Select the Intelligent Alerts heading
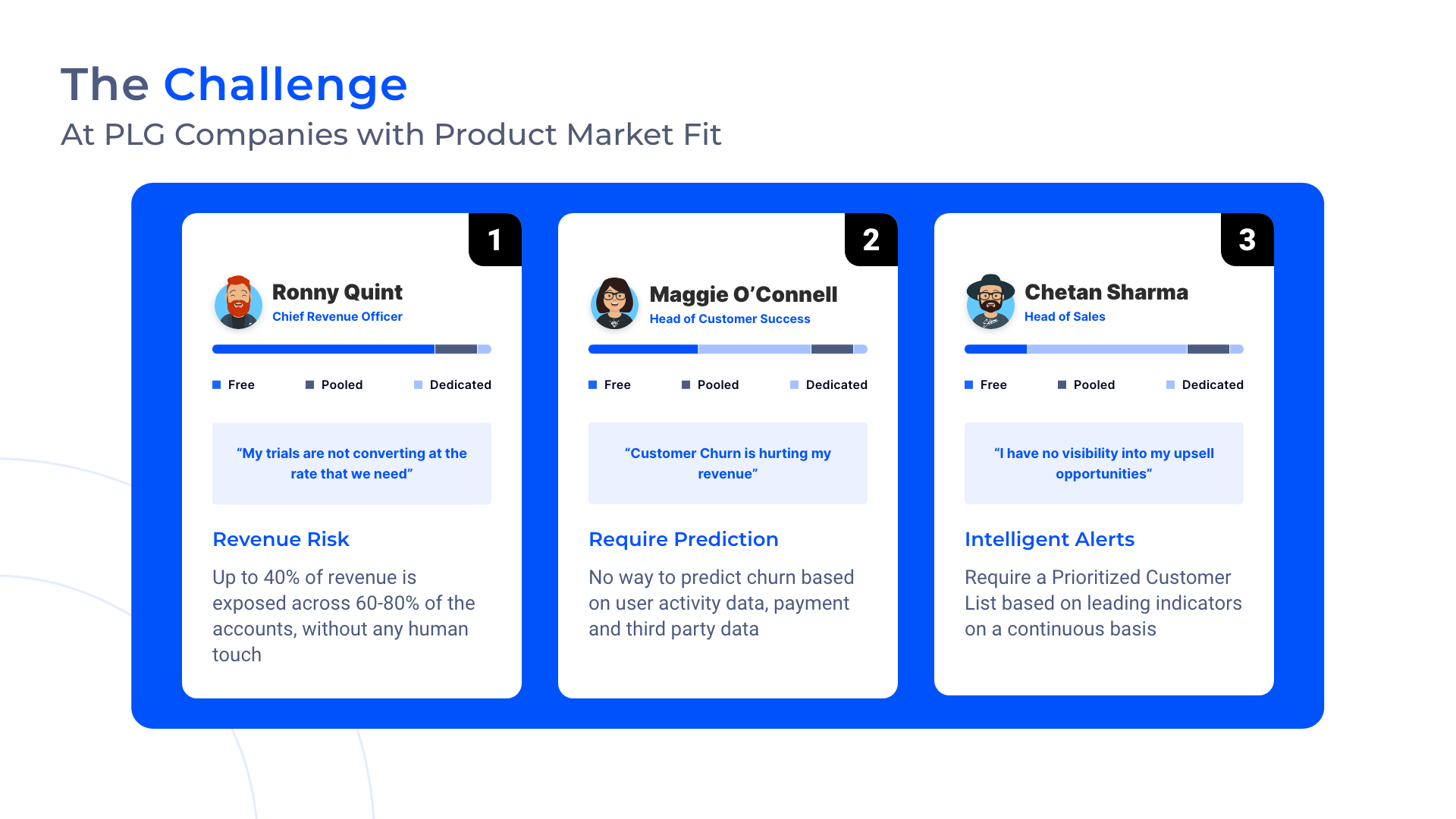The height and width of the screenshot is (819, 1456). 1050,539
